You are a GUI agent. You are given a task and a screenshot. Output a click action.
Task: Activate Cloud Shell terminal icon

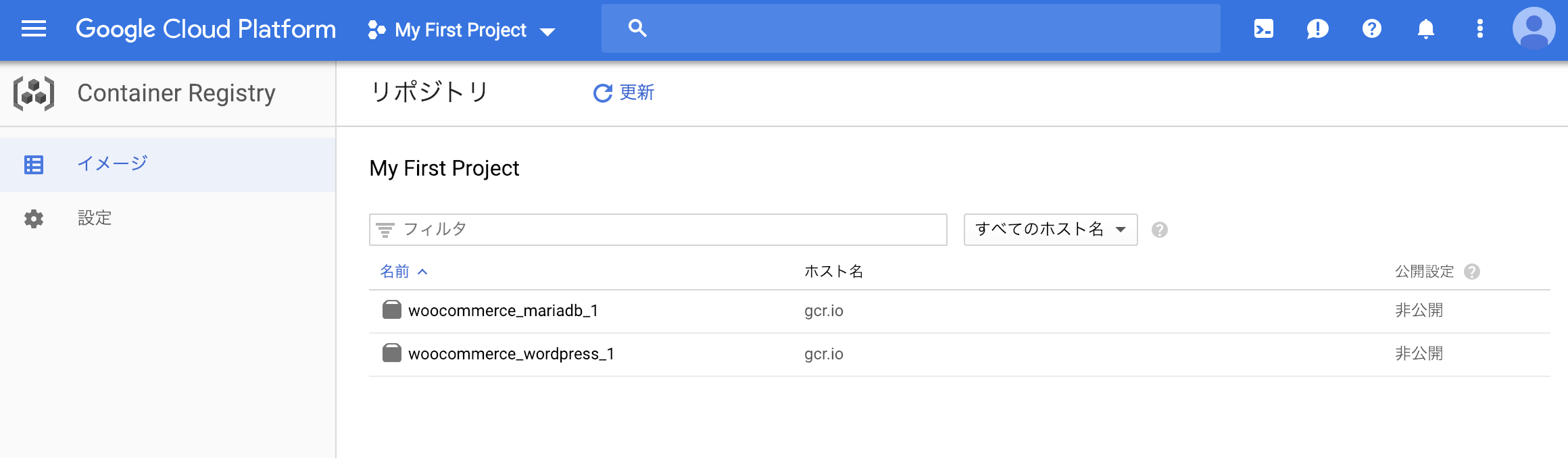(1263, 29)
